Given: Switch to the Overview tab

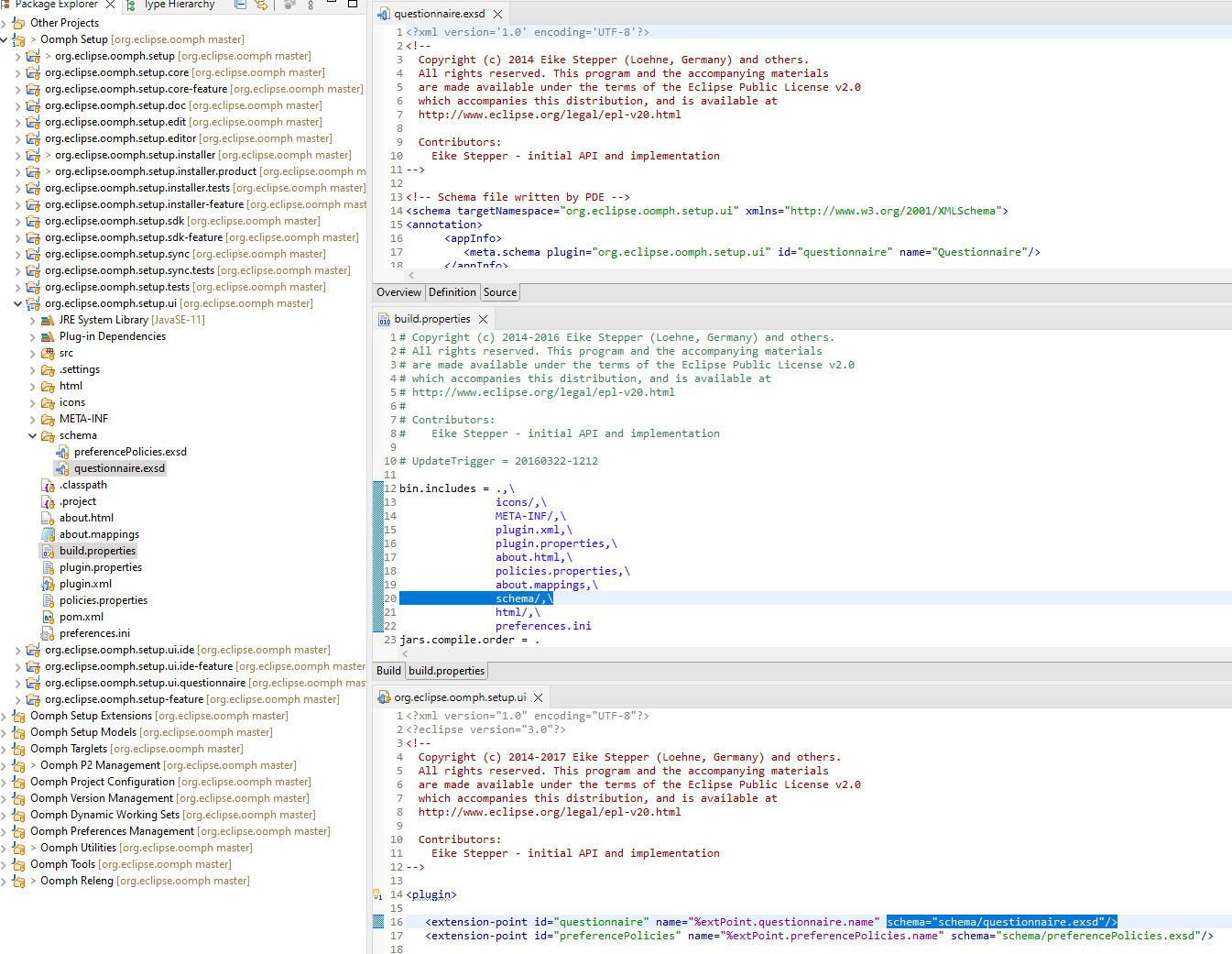Looking at the screenshot, I should click(398, 291).
